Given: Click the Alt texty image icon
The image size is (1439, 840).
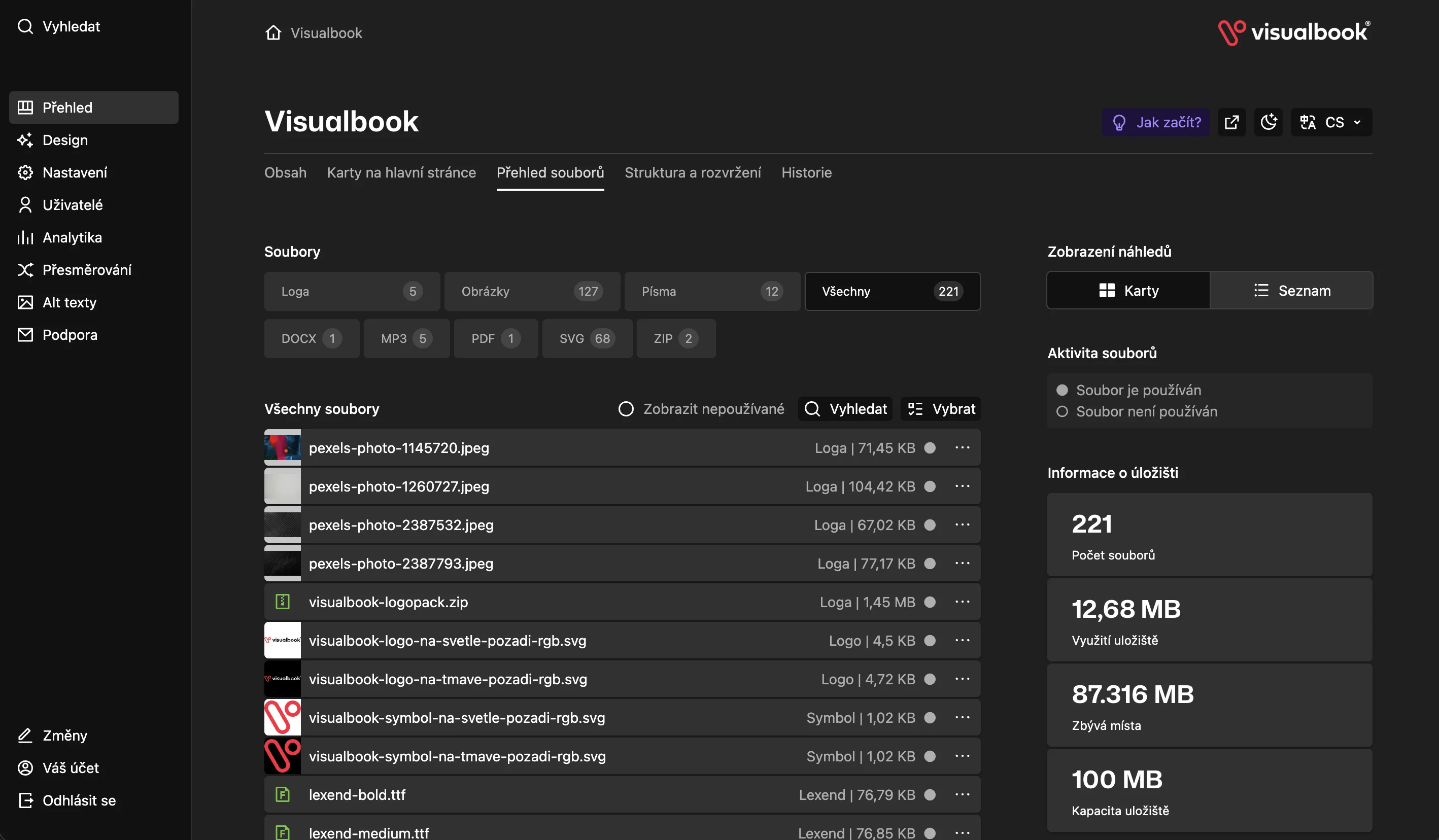Looking at the screenshot, I should tap(25, 302).
